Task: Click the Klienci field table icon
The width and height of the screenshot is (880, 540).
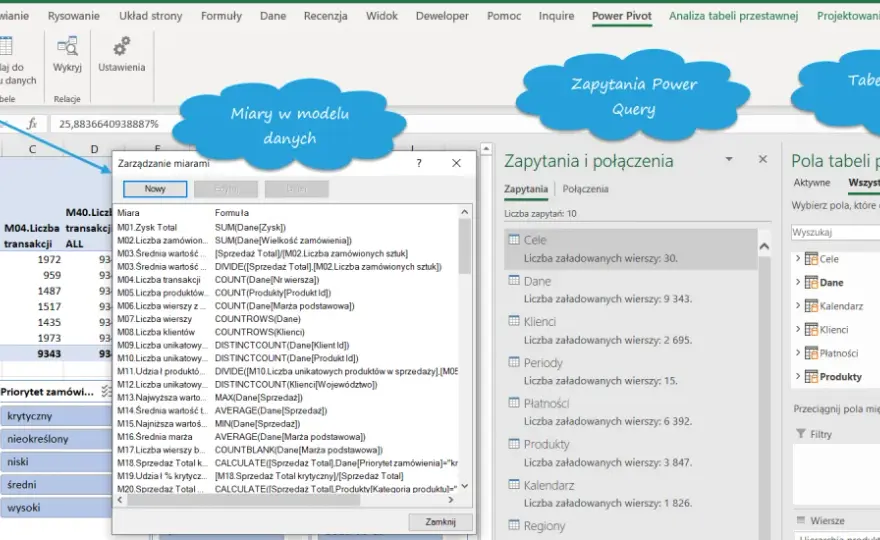Action: (811, 330)
